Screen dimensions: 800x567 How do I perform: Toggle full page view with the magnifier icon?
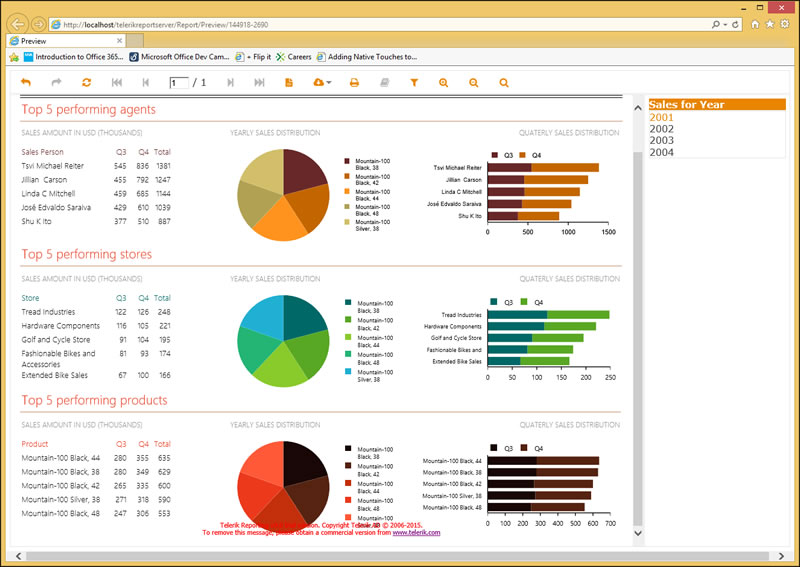click(504, 82)
